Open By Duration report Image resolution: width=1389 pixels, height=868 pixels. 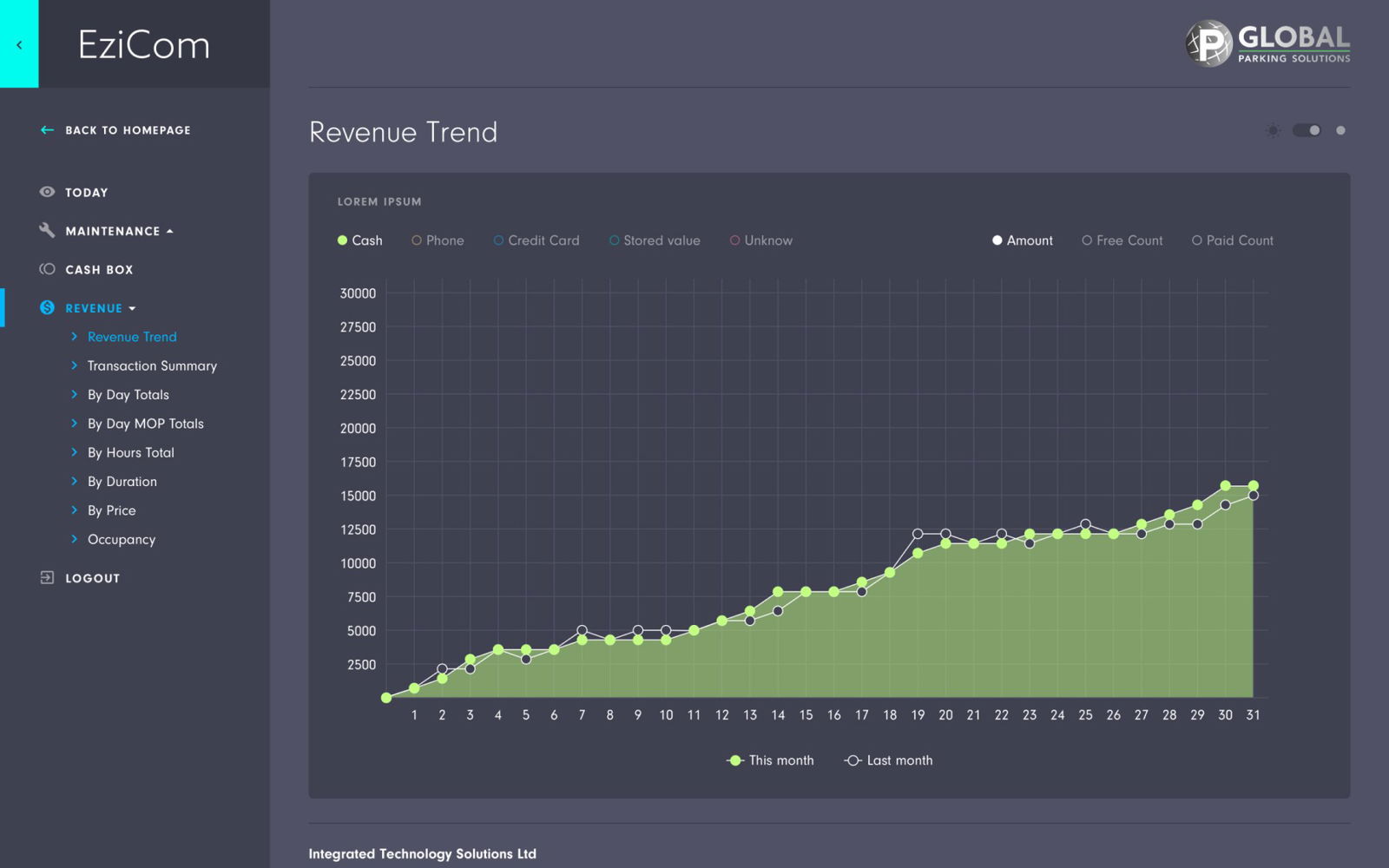coord(122,482)
